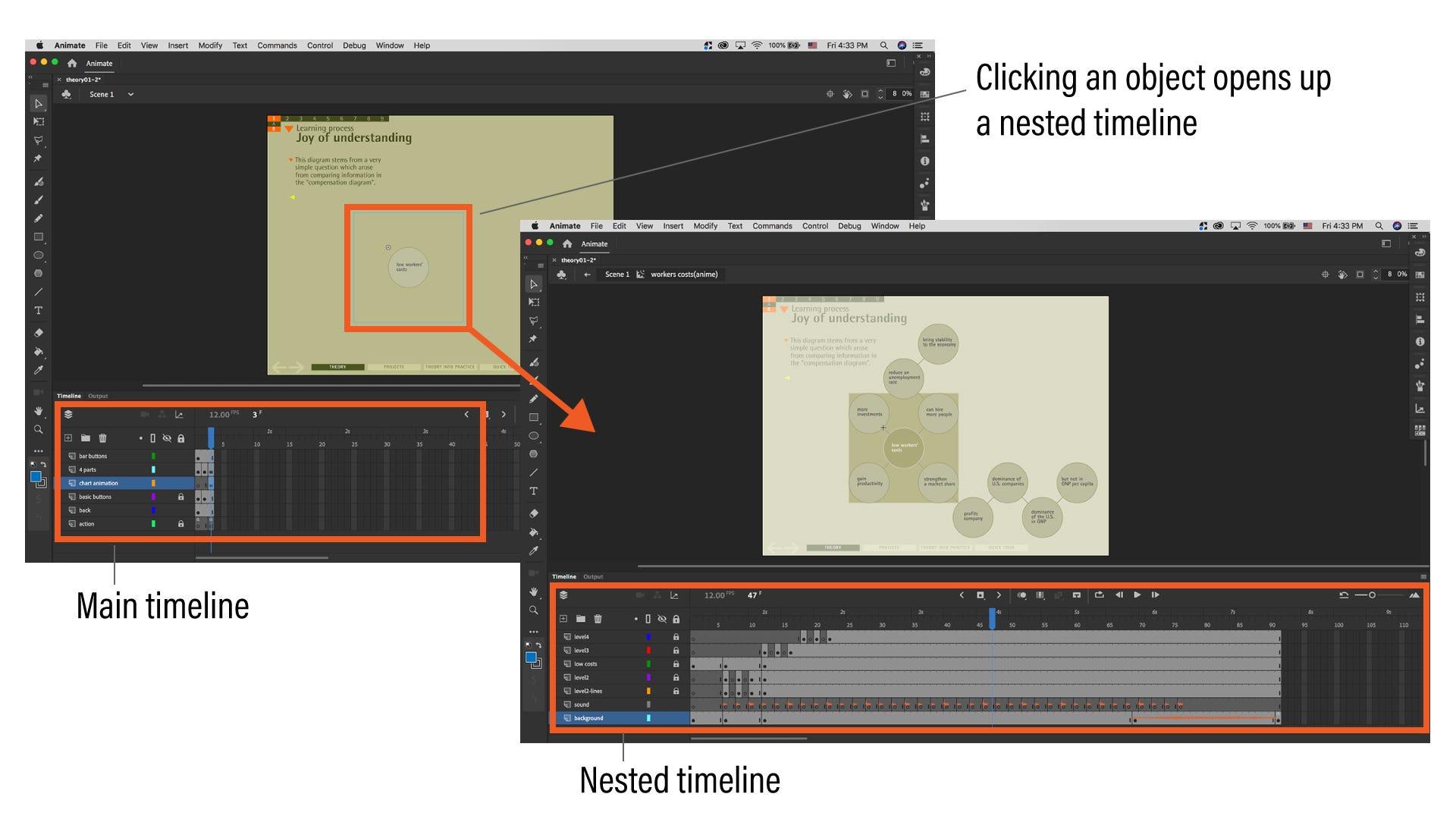The width and height of the screenshot is (1456, 819).
Task: Hide all layers in nested timeline header
Action: 662,619
